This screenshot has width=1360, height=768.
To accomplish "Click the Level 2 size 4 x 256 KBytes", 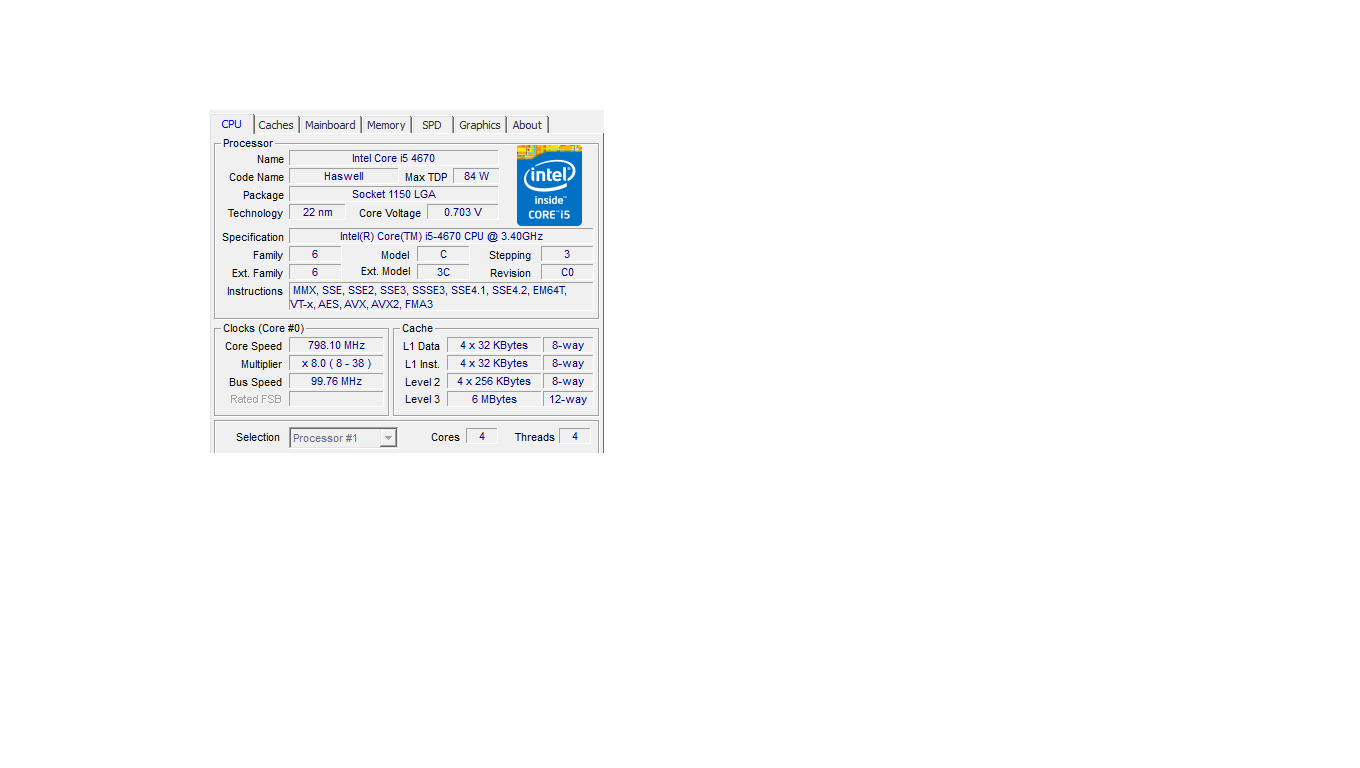I will tap(494, 381).
